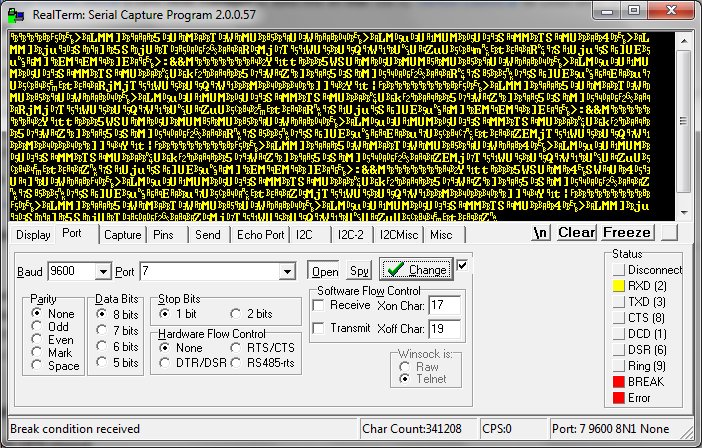
Task: Toggle the CTS (8) status box
Action: point(618,318)
